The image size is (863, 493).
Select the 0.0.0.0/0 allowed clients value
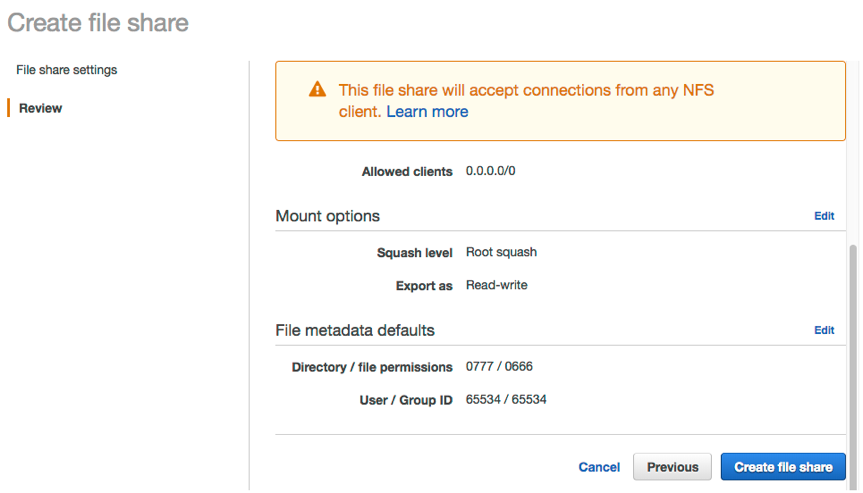click(x=490, y=171)
